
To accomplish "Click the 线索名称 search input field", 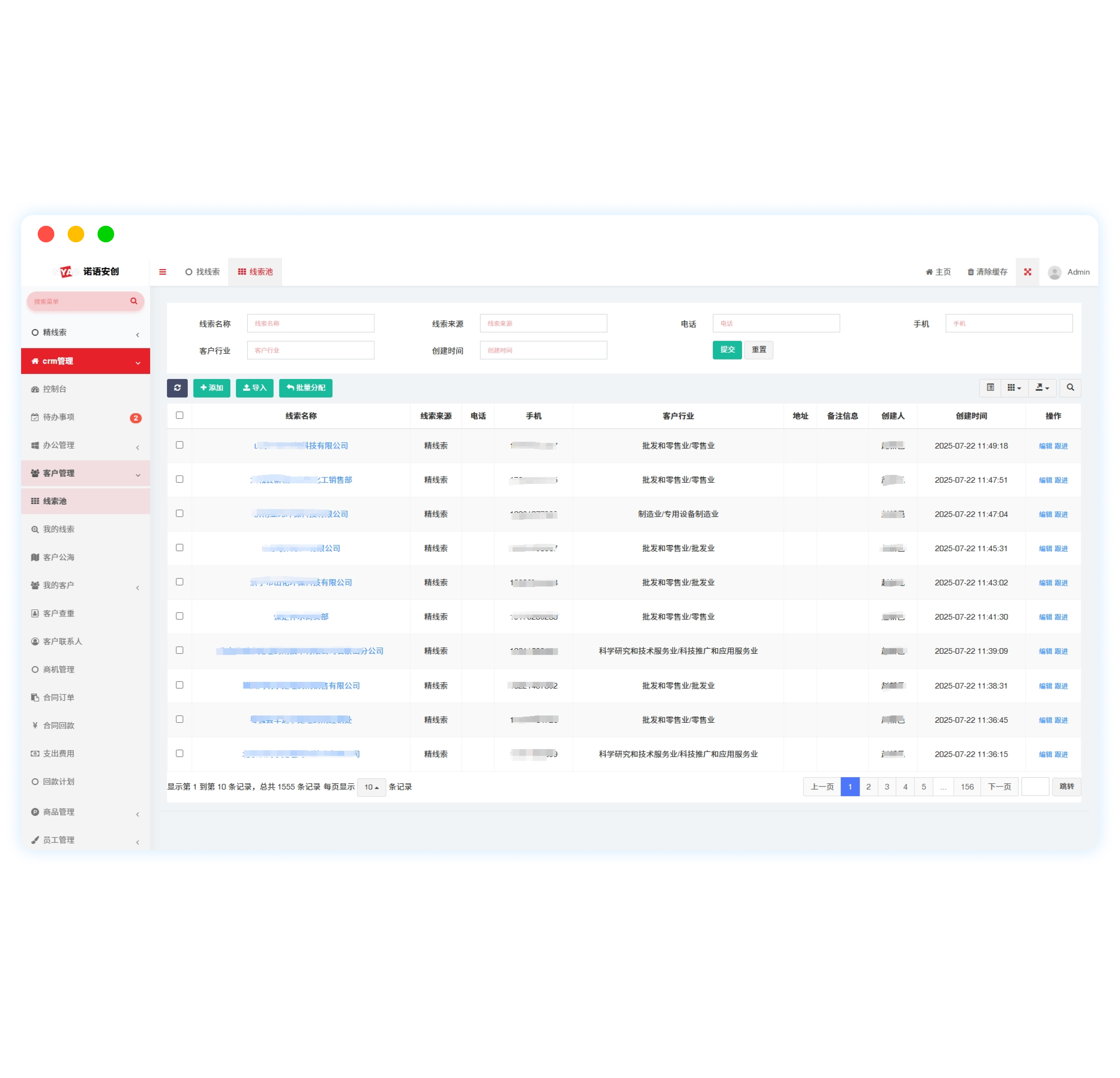I will pyautogui.click(x=310, y=323).
